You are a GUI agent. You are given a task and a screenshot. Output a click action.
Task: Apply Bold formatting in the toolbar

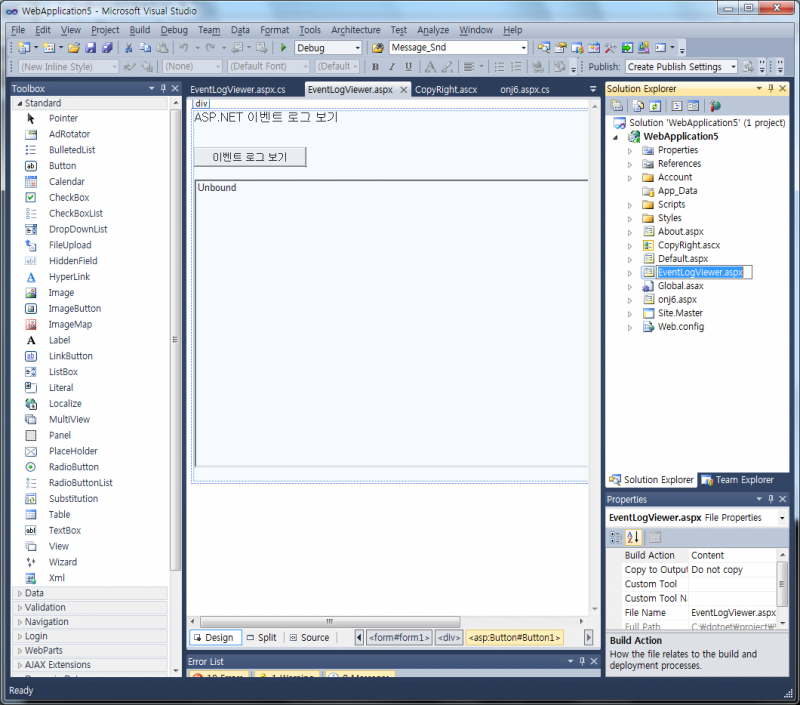376,67
